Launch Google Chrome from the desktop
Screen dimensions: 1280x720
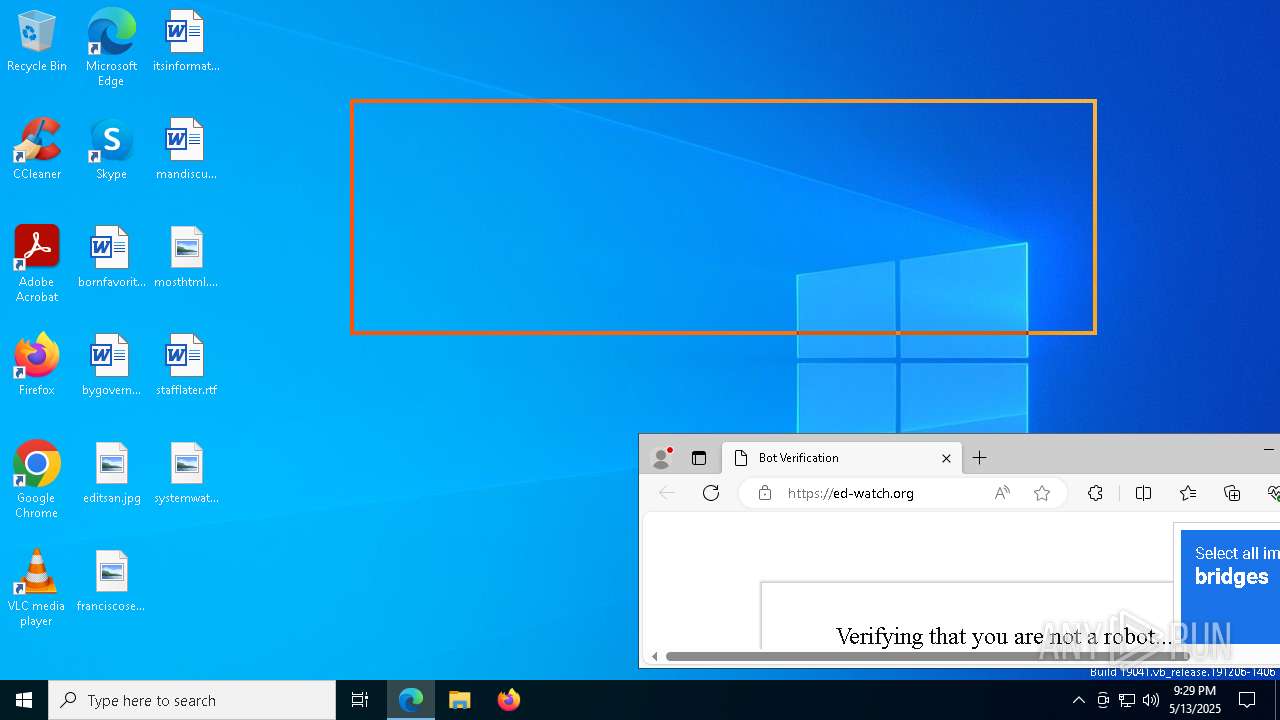pyautogui.click(x=37, y=480)
